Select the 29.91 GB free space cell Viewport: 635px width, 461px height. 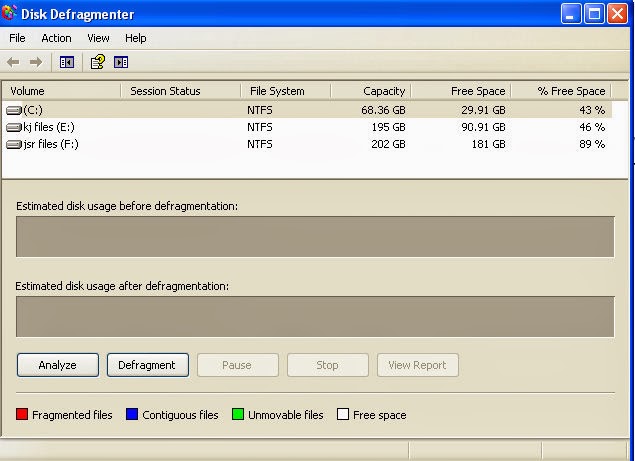[483, 110]
